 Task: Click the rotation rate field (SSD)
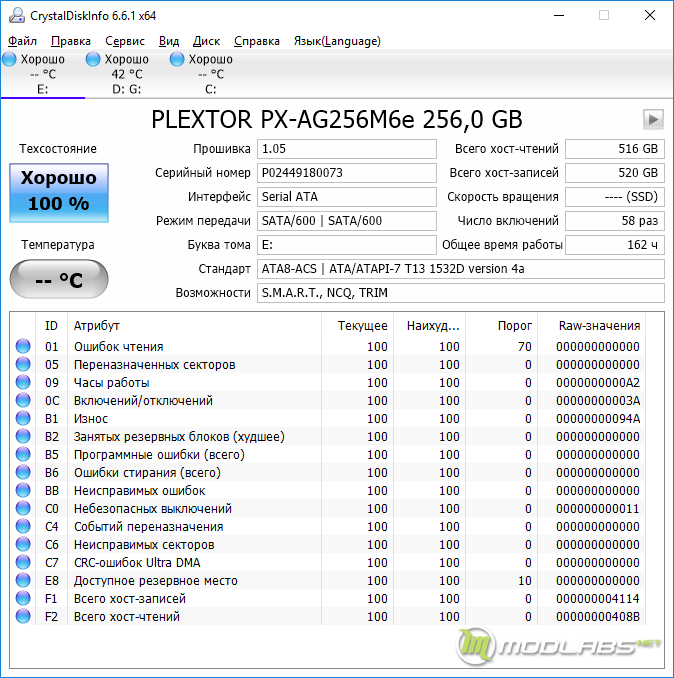click(x=615, y=197)
